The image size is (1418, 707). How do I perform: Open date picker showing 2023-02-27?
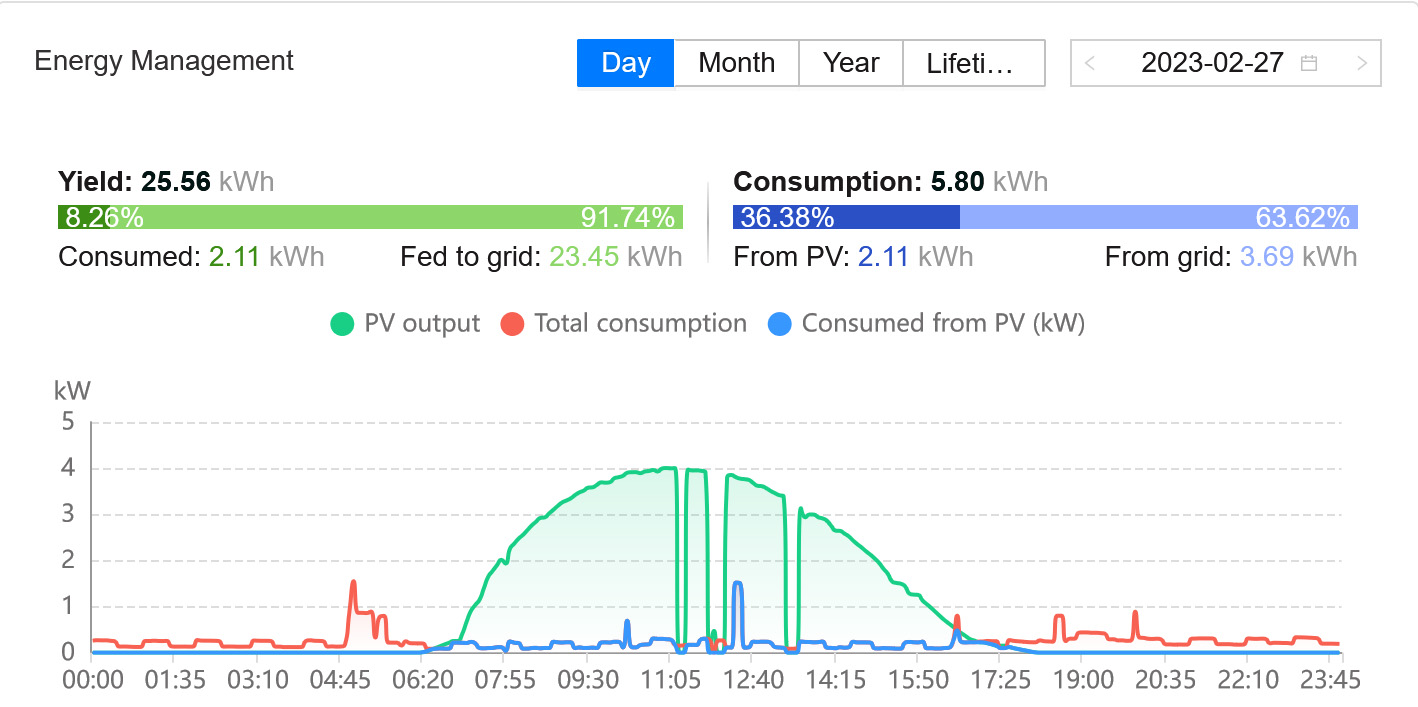[1212, 63]
